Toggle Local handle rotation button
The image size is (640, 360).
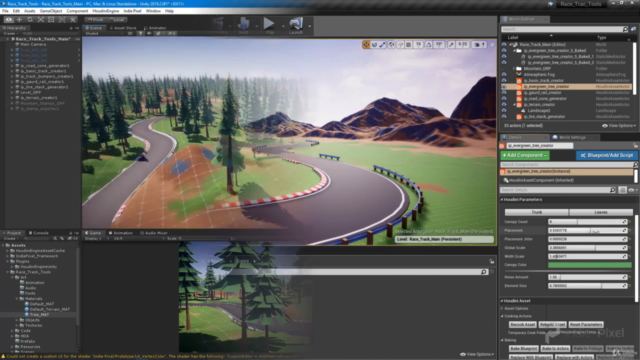[117, 19]
